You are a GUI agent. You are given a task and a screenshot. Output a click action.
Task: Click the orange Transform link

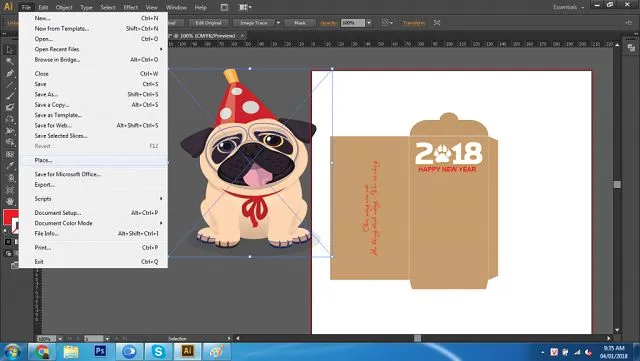[414, 23]
